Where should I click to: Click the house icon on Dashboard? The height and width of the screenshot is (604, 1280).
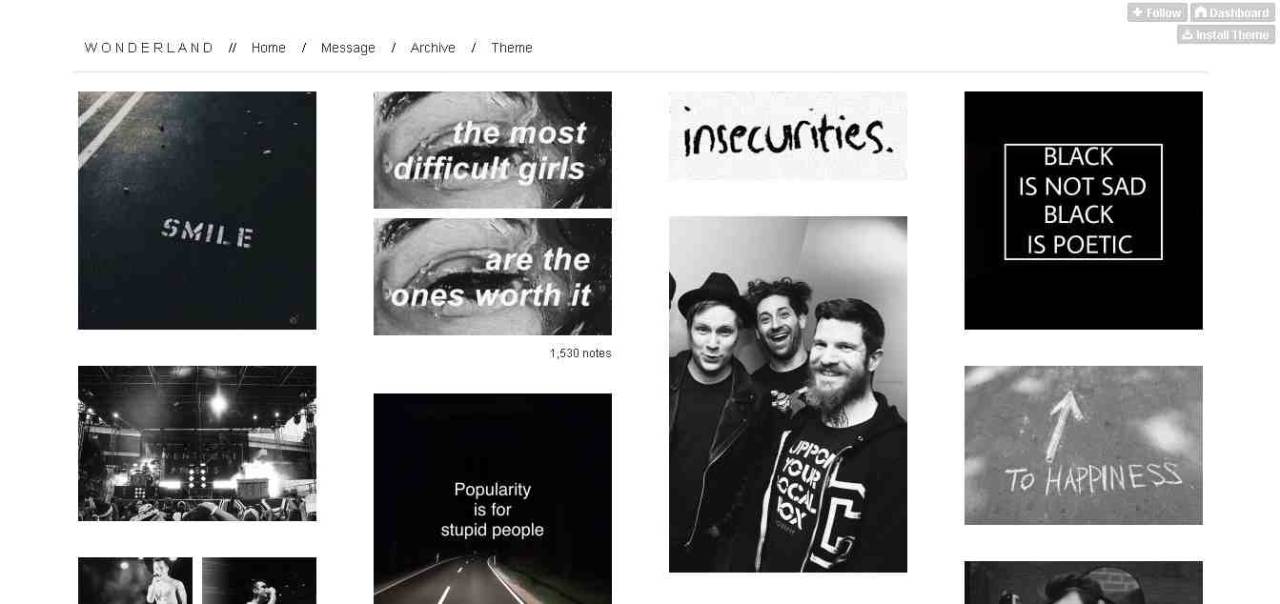(x=1200, y=12)
